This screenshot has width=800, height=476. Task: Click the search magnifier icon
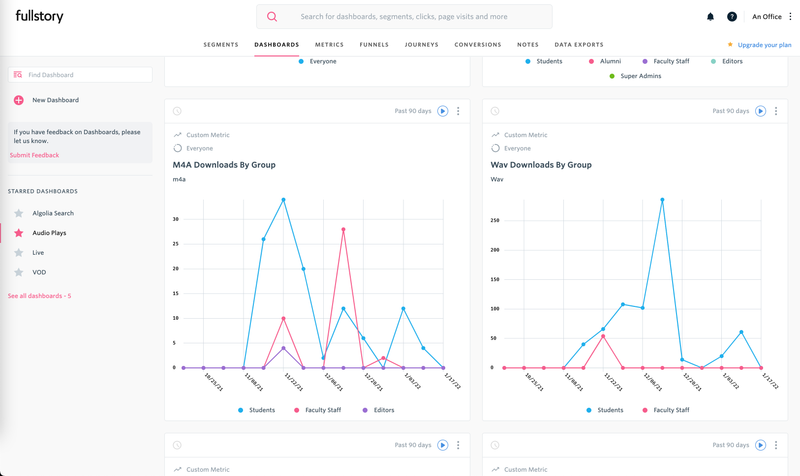click(272, 17)
